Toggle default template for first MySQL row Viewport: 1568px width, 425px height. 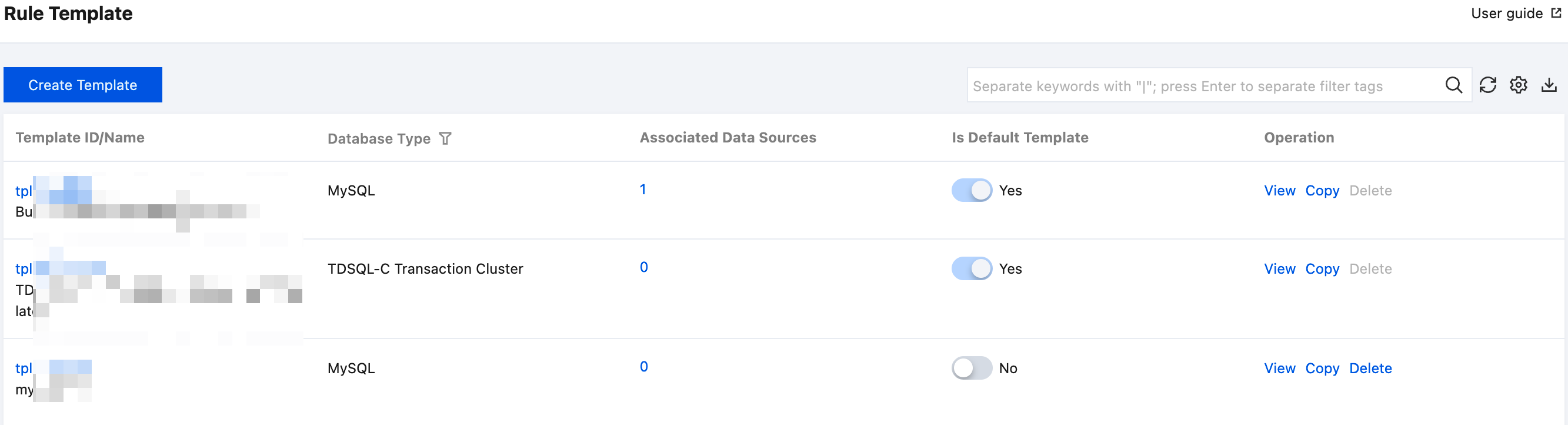[x=971, y=191]
